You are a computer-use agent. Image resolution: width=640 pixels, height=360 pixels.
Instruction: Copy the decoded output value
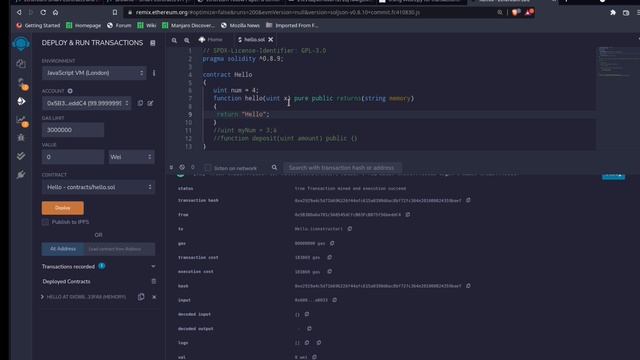coord(309,329)
